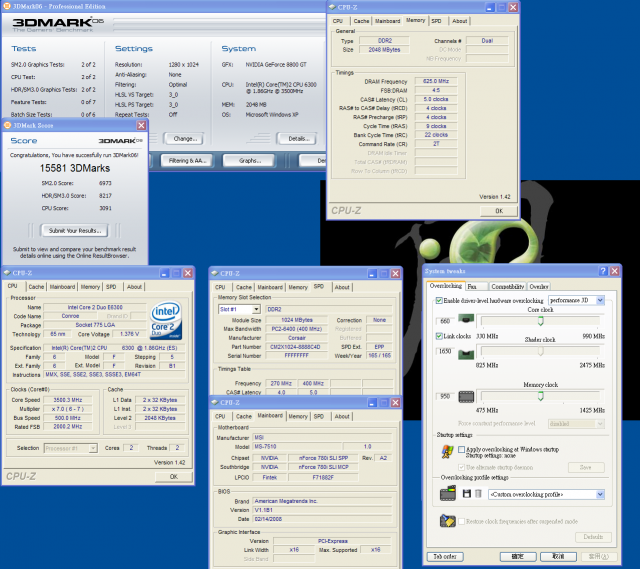Click the 3DMark06 title bar icon

pyautogui.click(x=7, y=6)
